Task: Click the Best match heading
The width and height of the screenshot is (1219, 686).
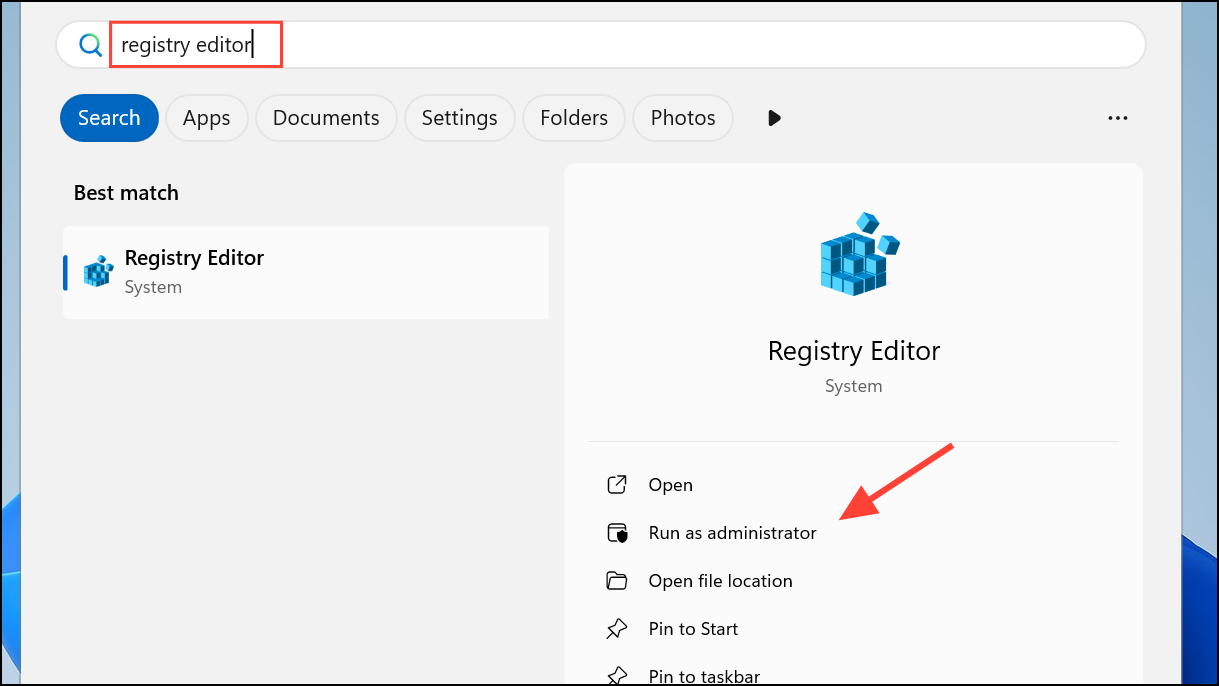Action: click(x=126, y=193)
